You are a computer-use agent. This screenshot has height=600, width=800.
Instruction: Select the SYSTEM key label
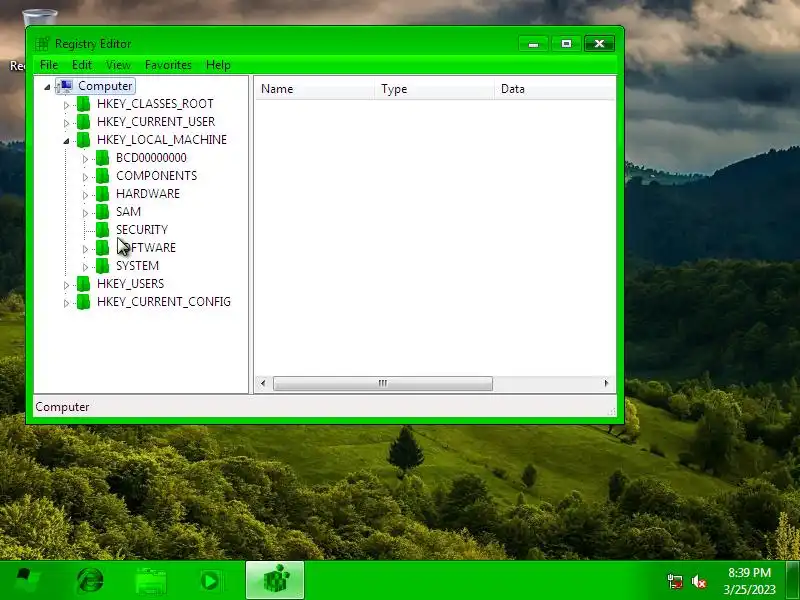(137, 265)
